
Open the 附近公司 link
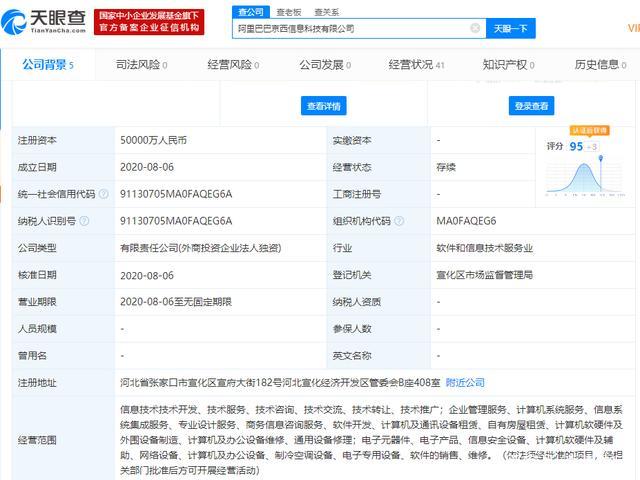click(x=465, y=382)
